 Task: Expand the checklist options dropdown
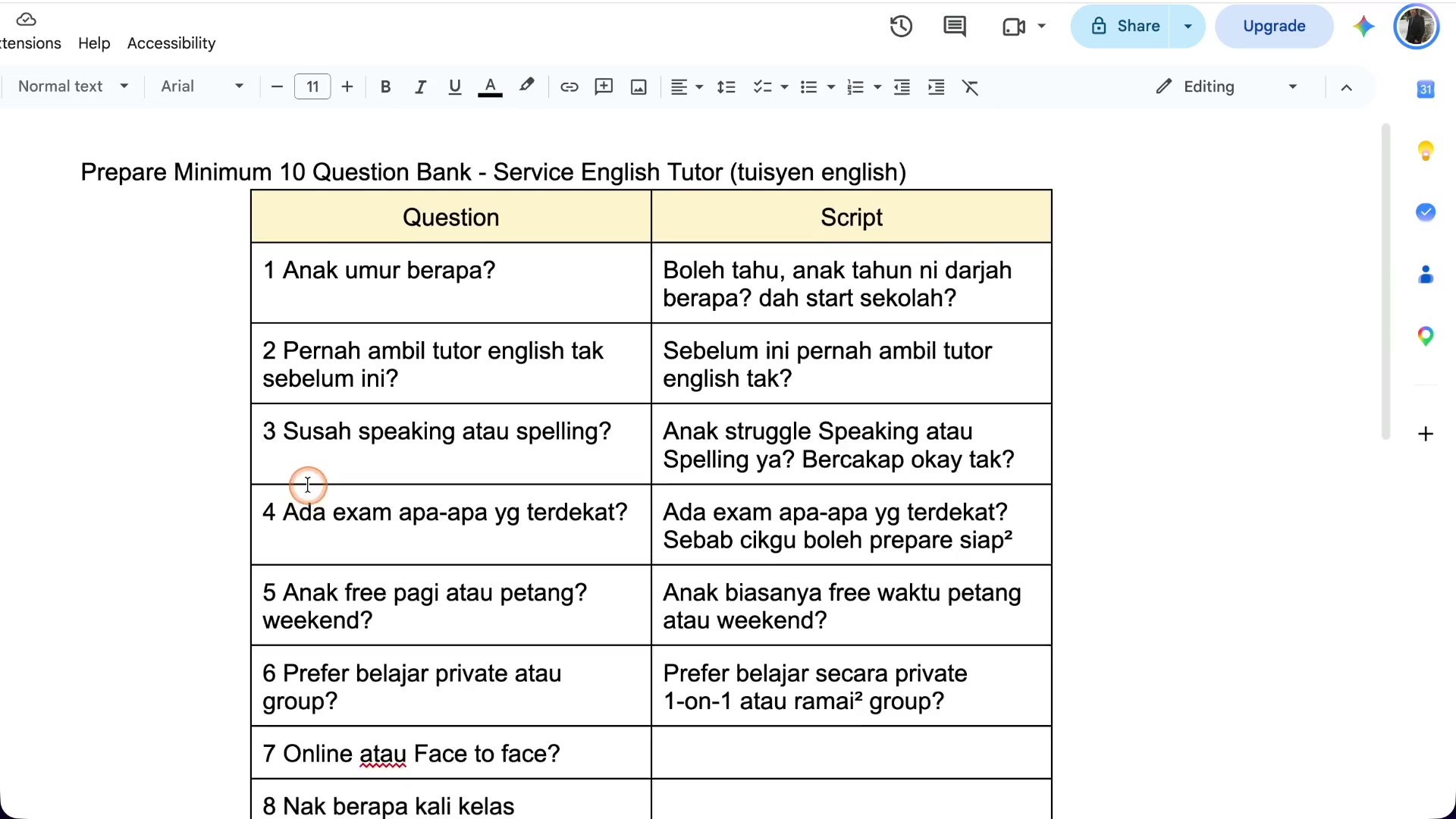(x=784, y=87)
